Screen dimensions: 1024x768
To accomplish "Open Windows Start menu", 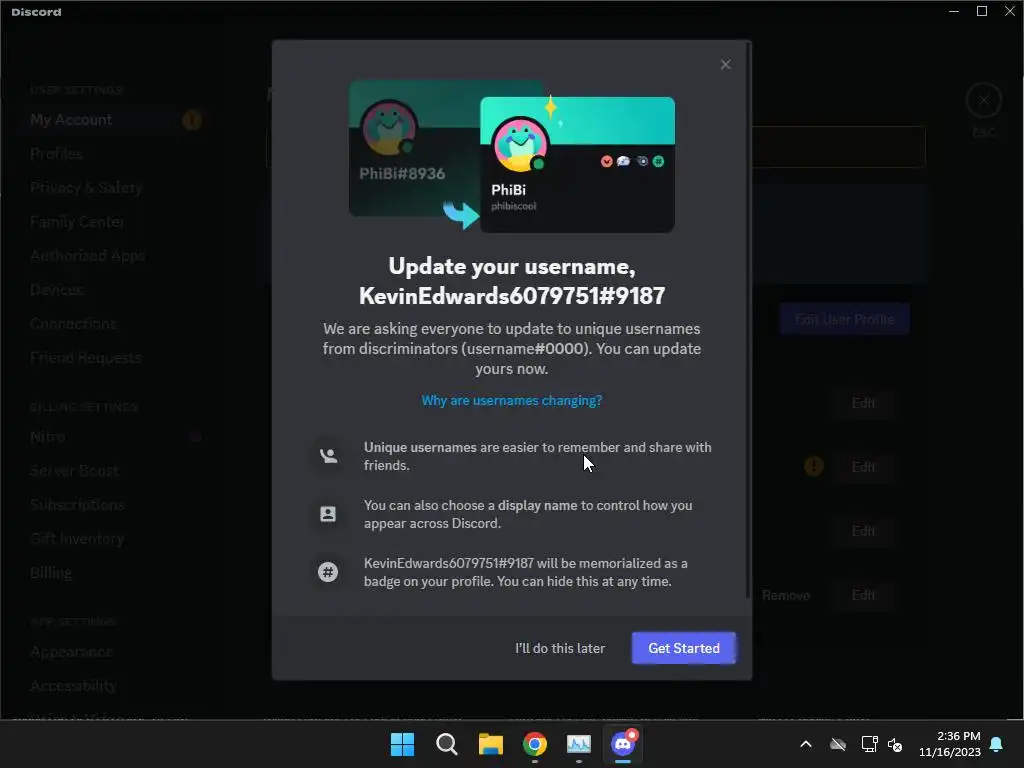I will (x=402, y=744).
